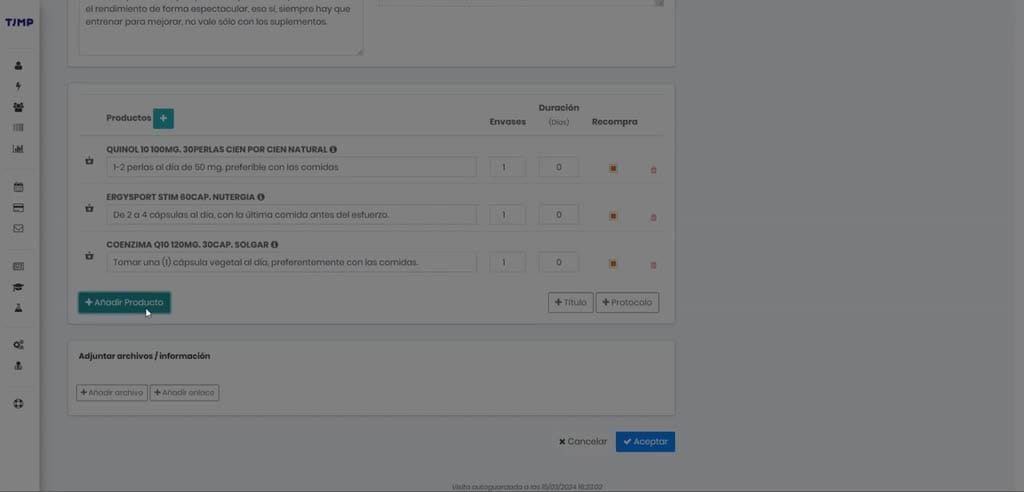Click basket icon for ERGYSPORT STIM product
Viewport: 1024px width, 492px height.
pos(89,208)
